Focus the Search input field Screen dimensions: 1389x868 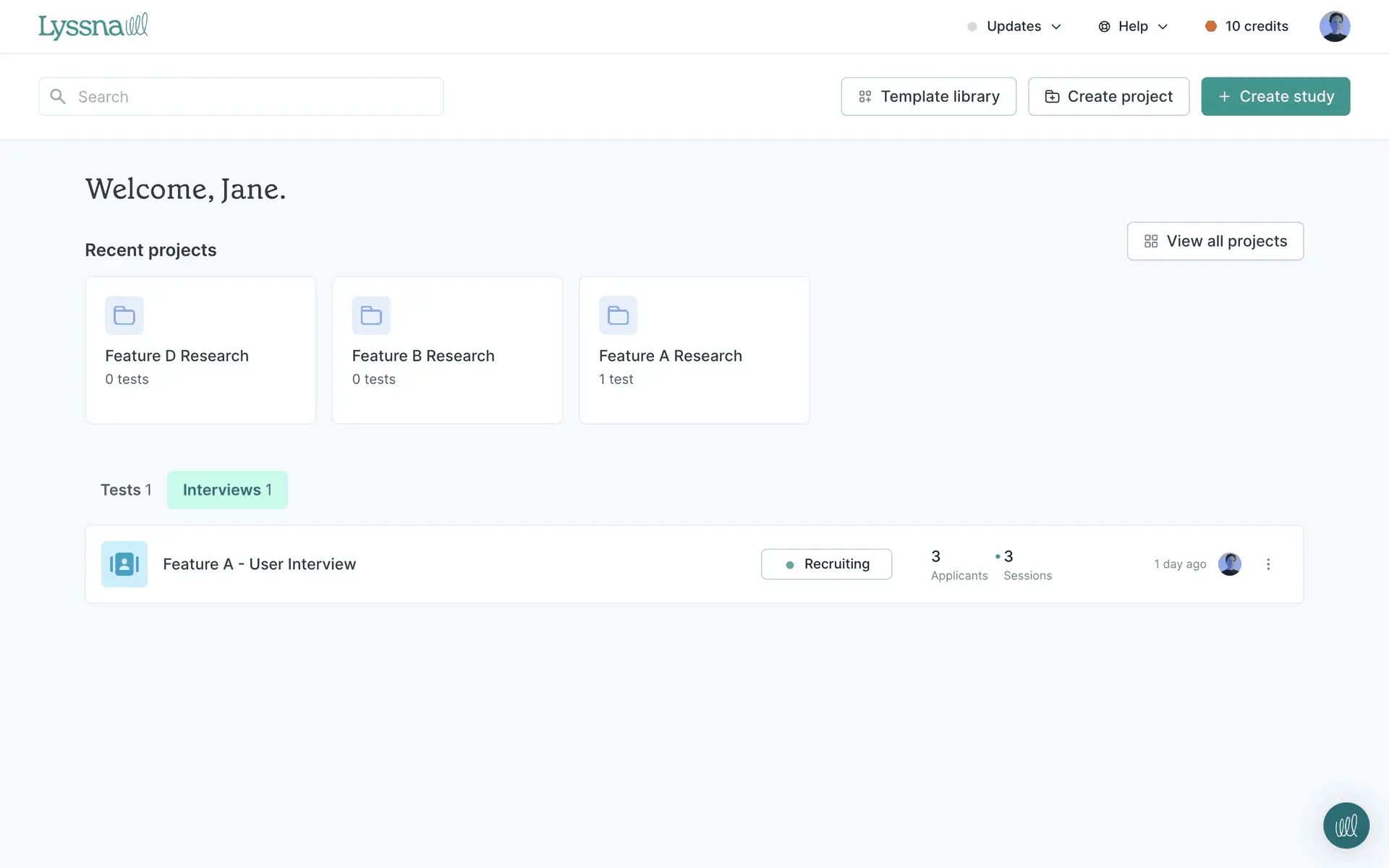coord(253,96)
